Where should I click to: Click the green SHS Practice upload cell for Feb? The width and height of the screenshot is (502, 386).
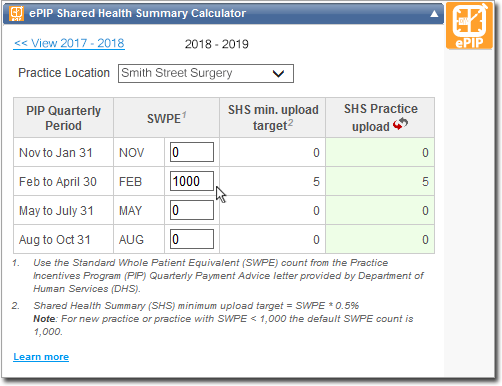(x=380, y=181)
